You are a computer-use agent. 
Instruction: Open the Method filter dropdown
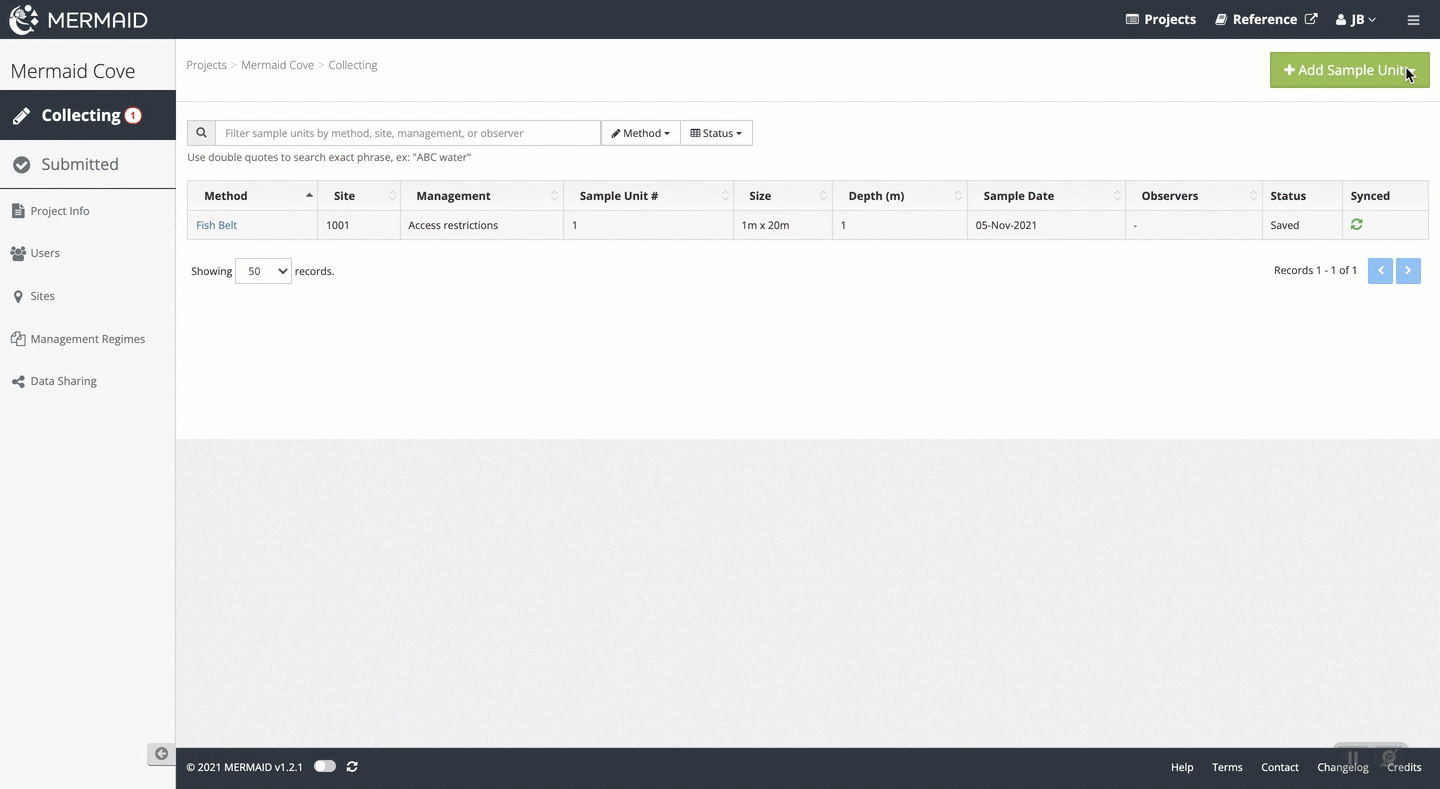coord(640,133)
